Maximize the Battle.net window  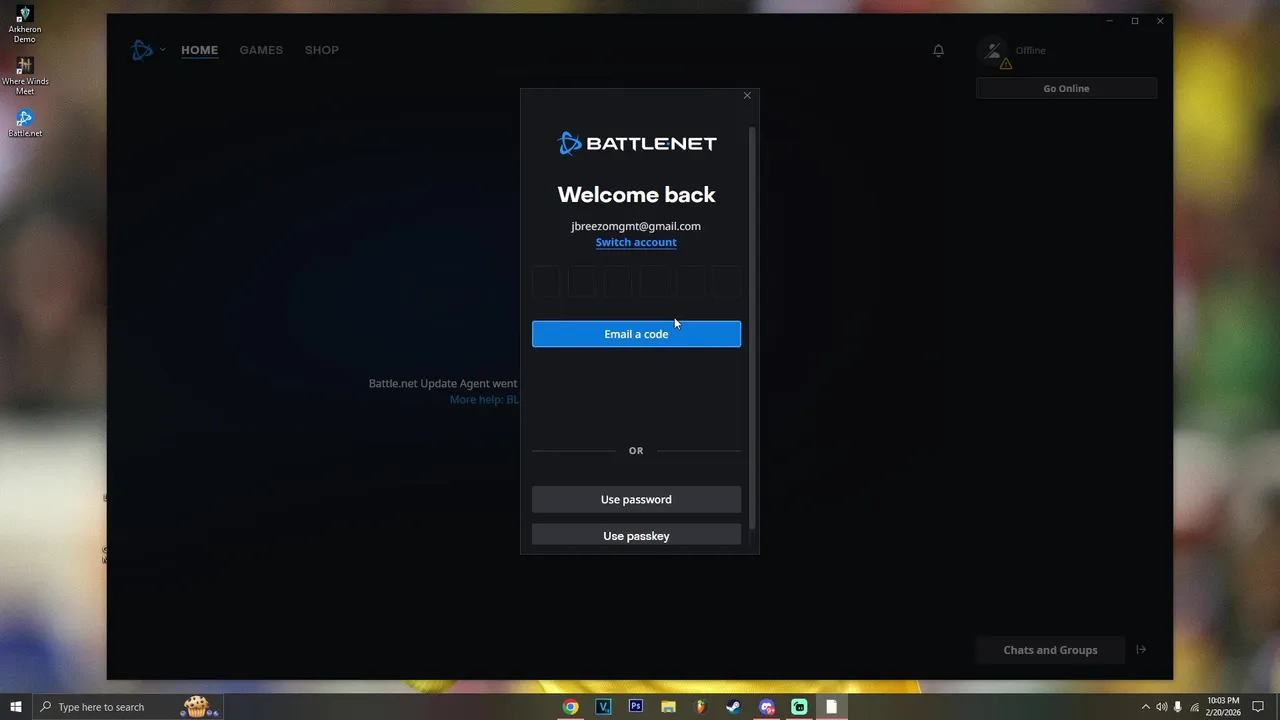[x=1135, y=21]
